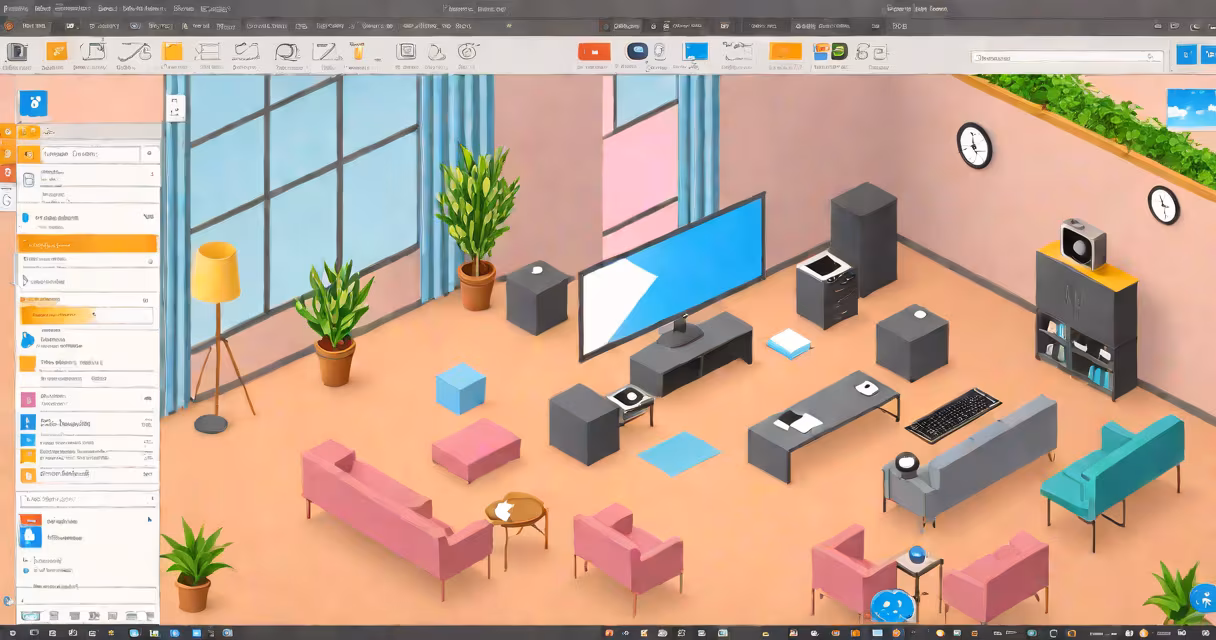This screenshot has width=1216, height=640.
Task: Click the blue smiley circle near bottom of room
Action: click(x=893, y=606)
